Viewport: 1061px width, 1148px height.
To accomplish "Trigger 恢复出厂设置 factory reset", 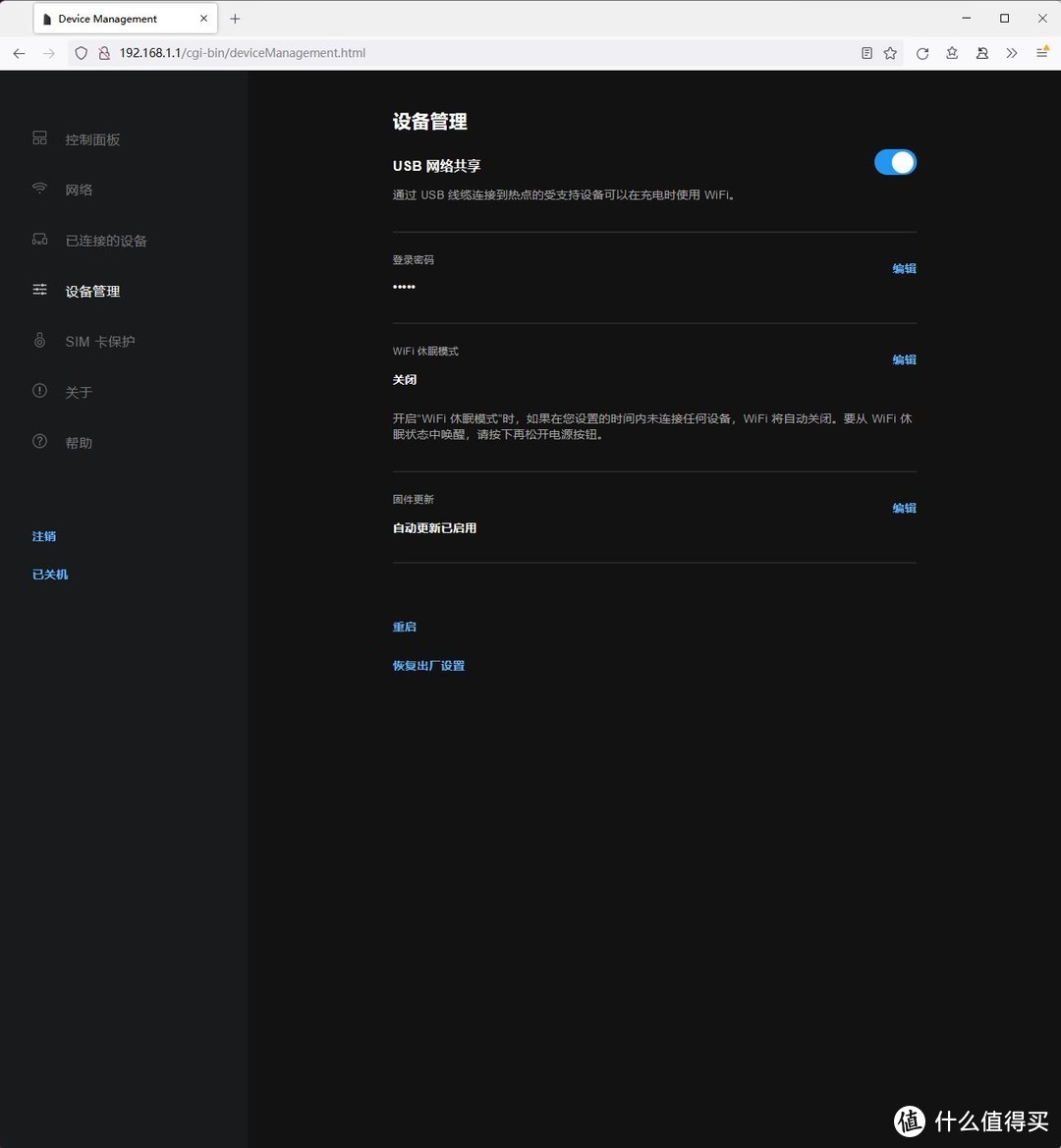I will (x=428, y=665).
